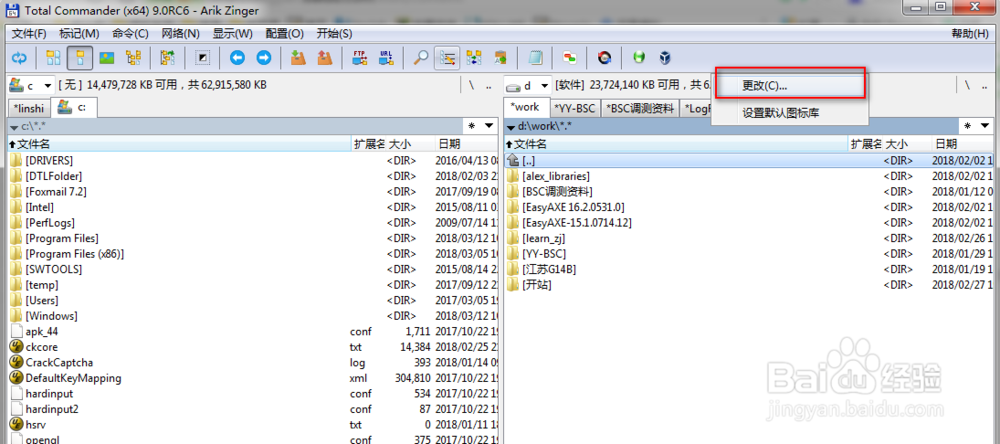
Task: Click the refresh/reread source icon in toolbar
Action: click(x=20, y=59)
